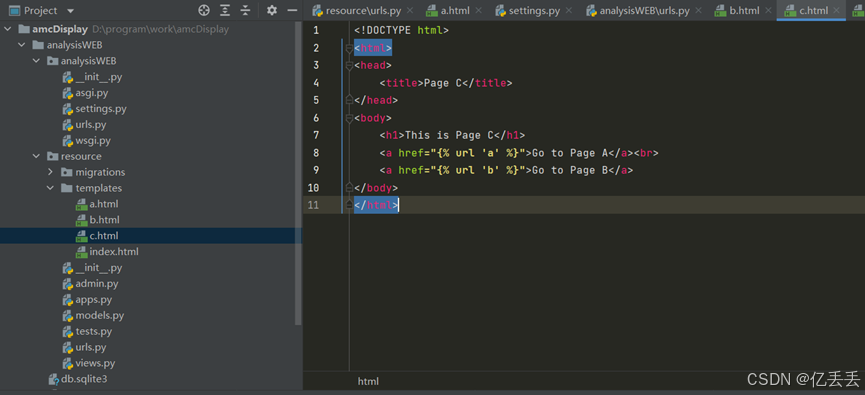Collapse the templates folder
This screenshot has width=865, height=395.
50,188
